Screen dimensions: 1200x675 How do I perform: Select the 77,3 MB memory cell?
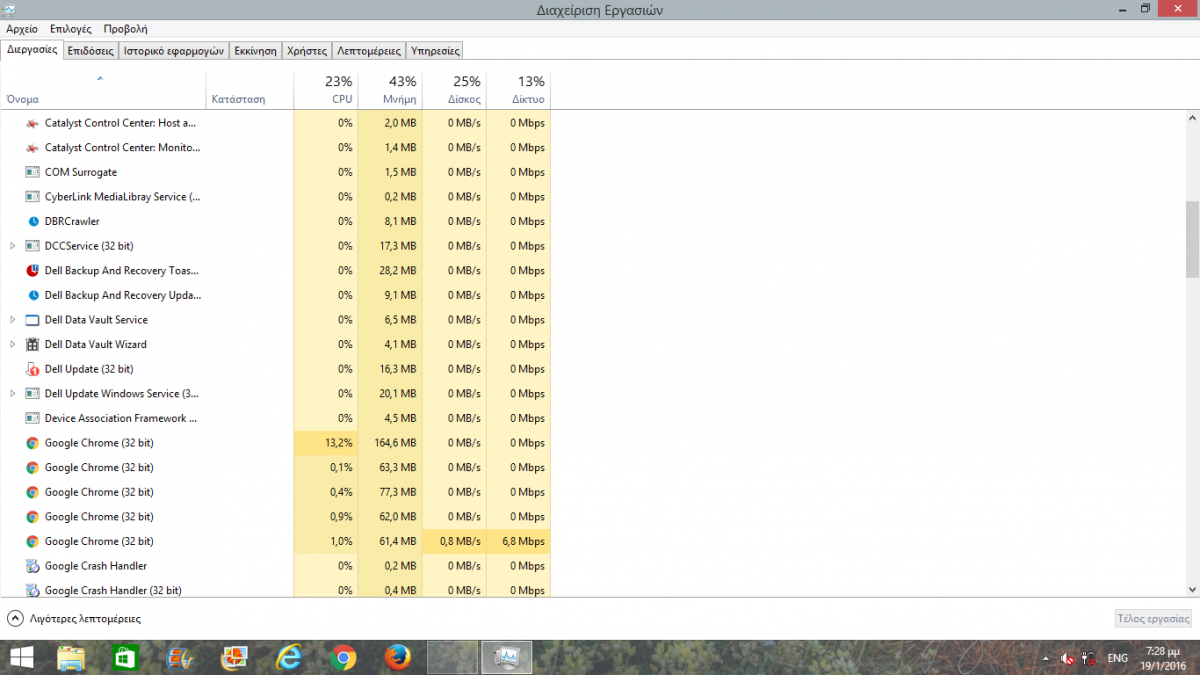(390, 492)
